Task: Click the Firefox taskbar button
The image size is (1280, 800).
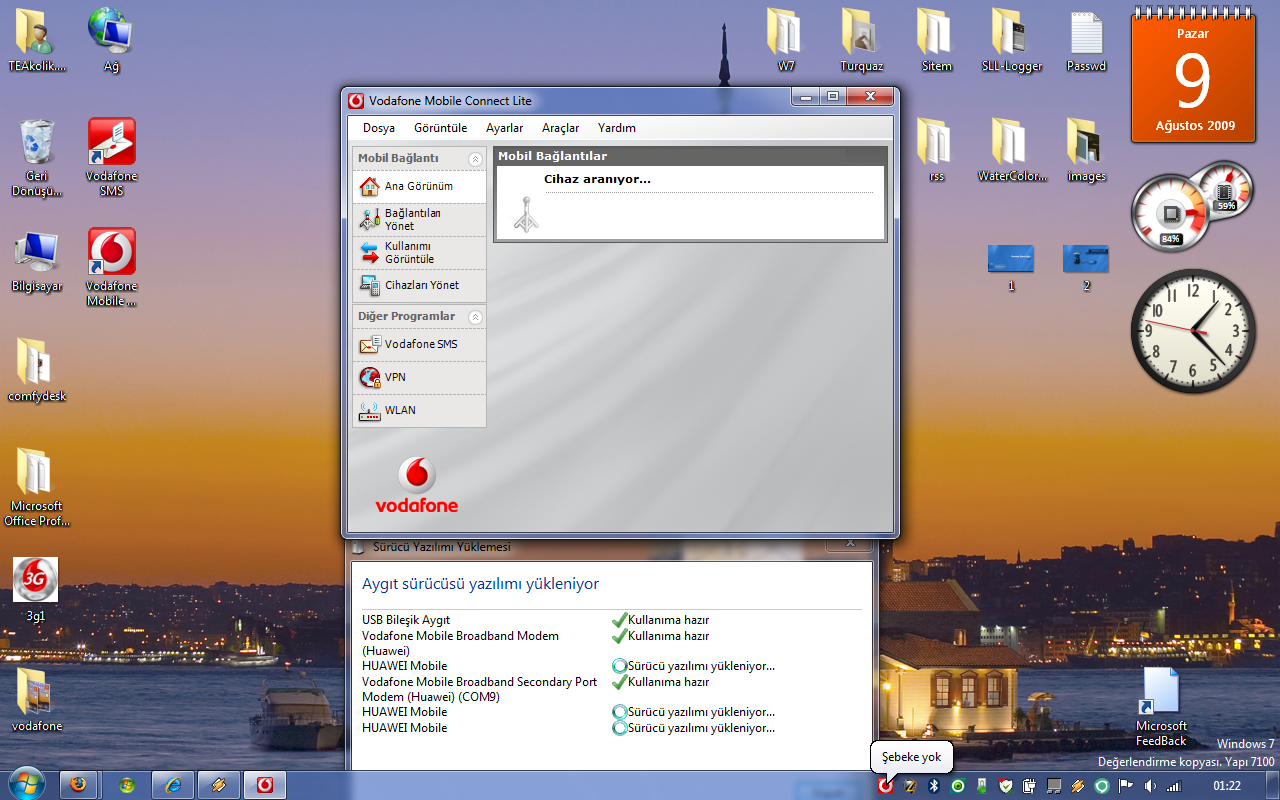Action: [80, 785]
